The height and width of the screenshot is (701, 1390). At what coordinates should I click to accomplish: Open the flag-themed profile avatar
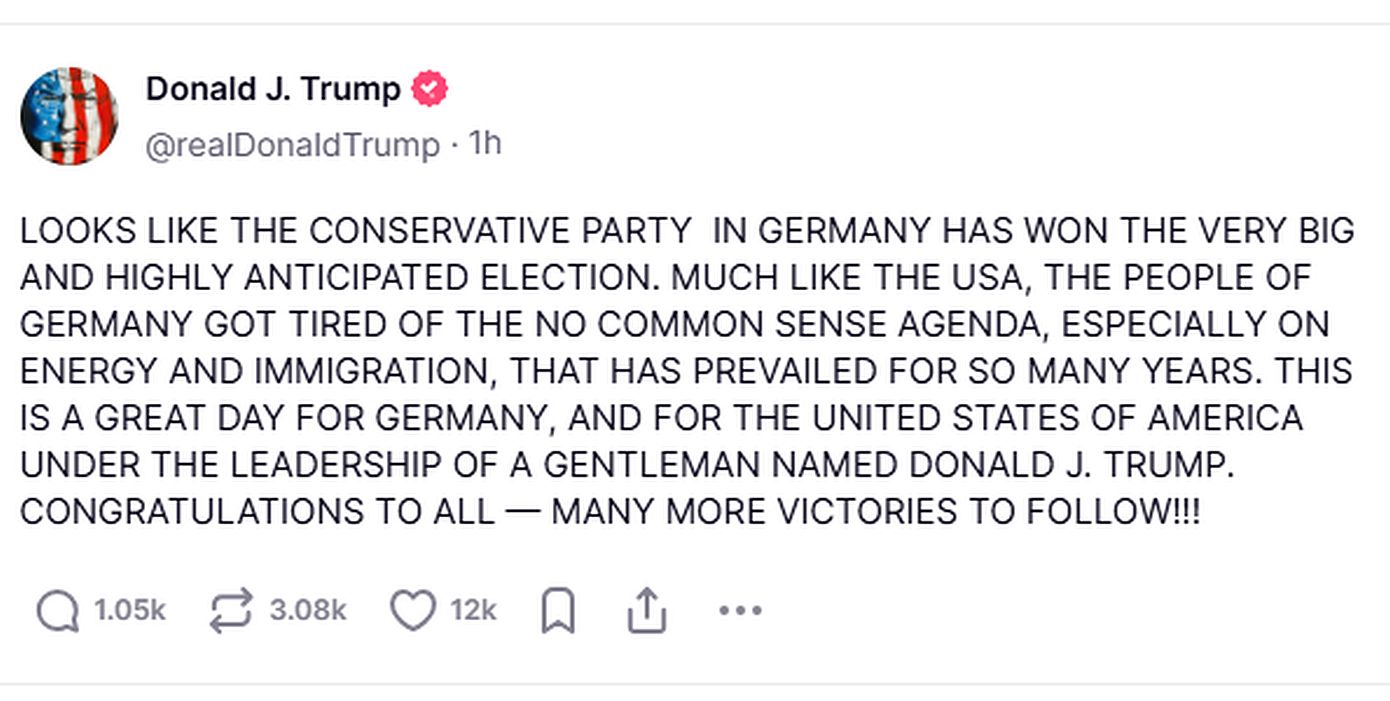tap(69, 116)
